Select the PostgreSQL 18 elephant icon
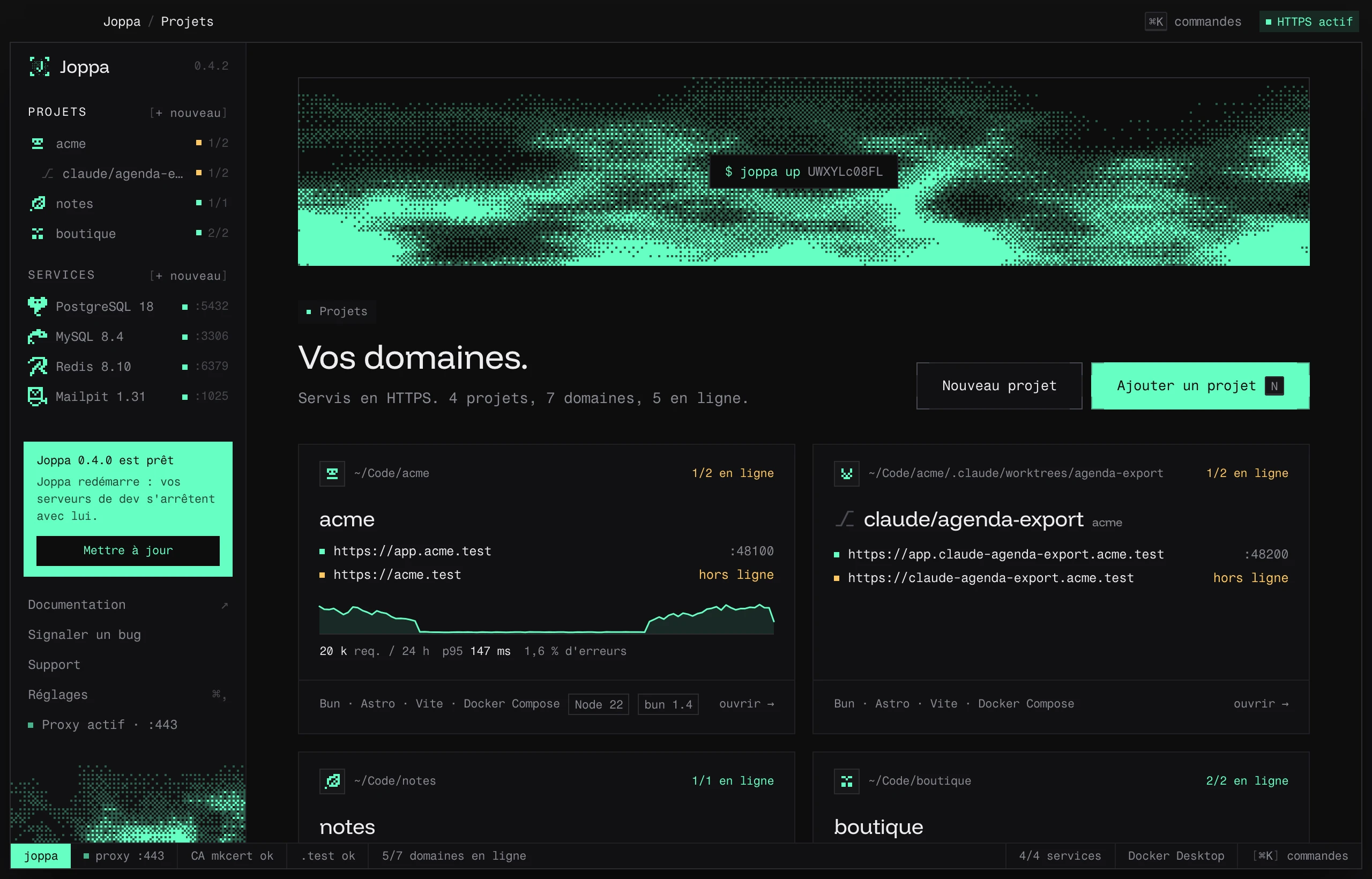This screenshot has height=879, width=1372. 38,307
